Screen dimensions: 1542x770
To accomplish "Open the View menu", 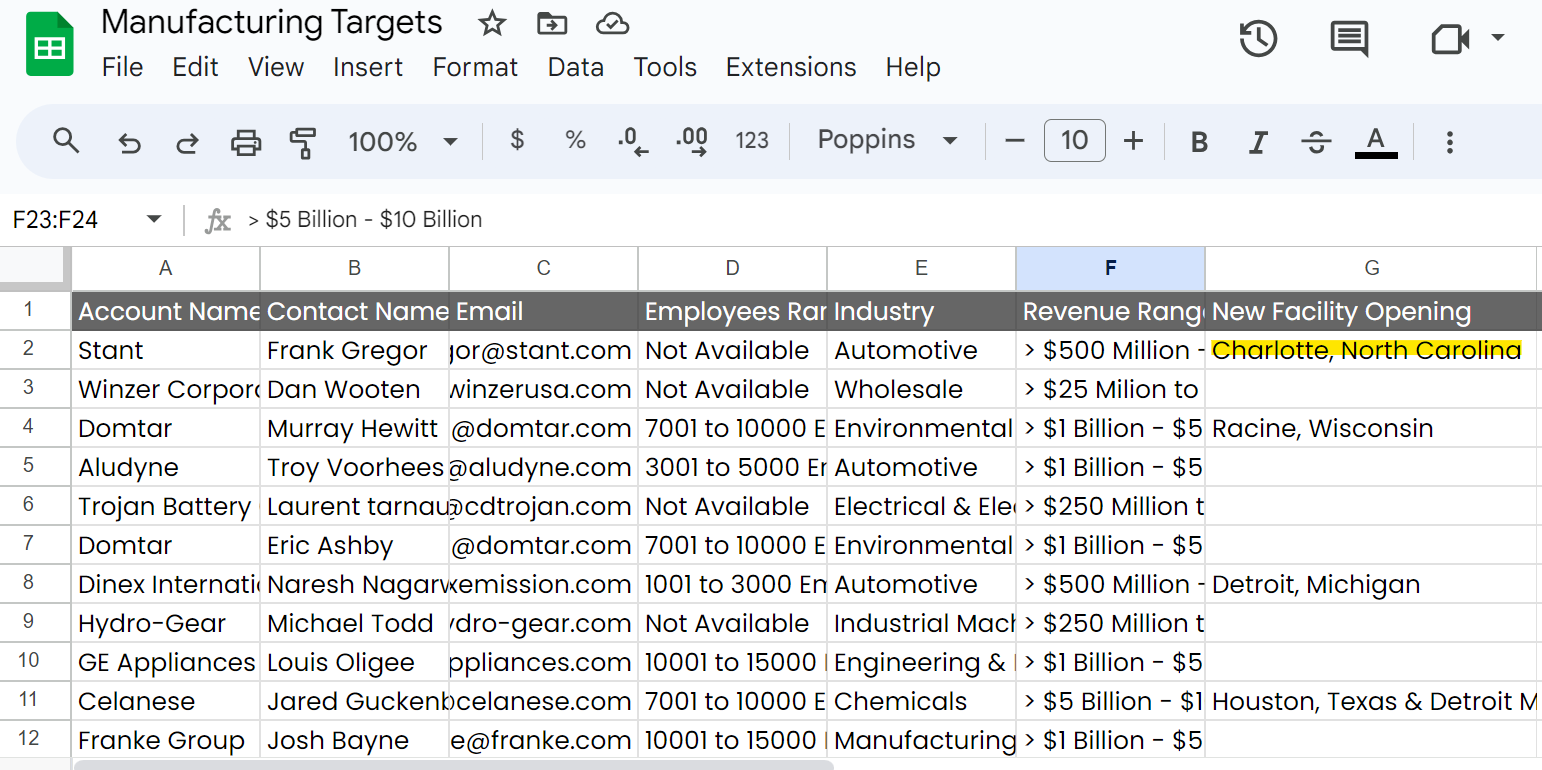I will (276, 67).
